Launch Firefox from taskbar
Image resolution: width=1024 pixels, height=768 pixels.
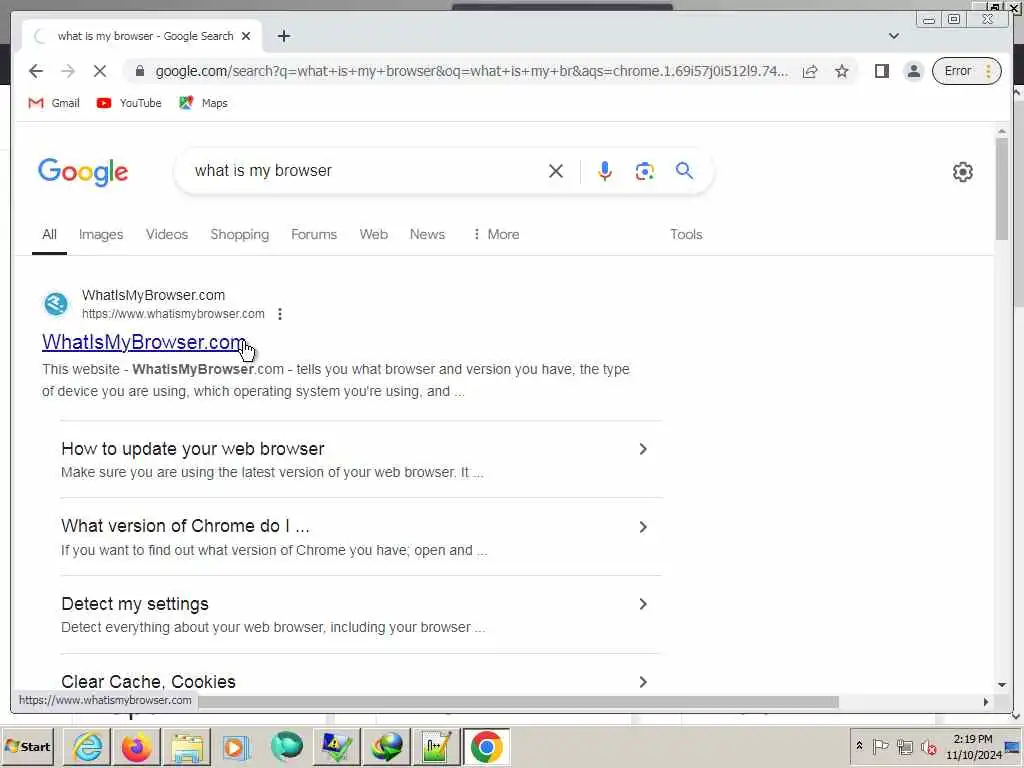coord(136,747)
